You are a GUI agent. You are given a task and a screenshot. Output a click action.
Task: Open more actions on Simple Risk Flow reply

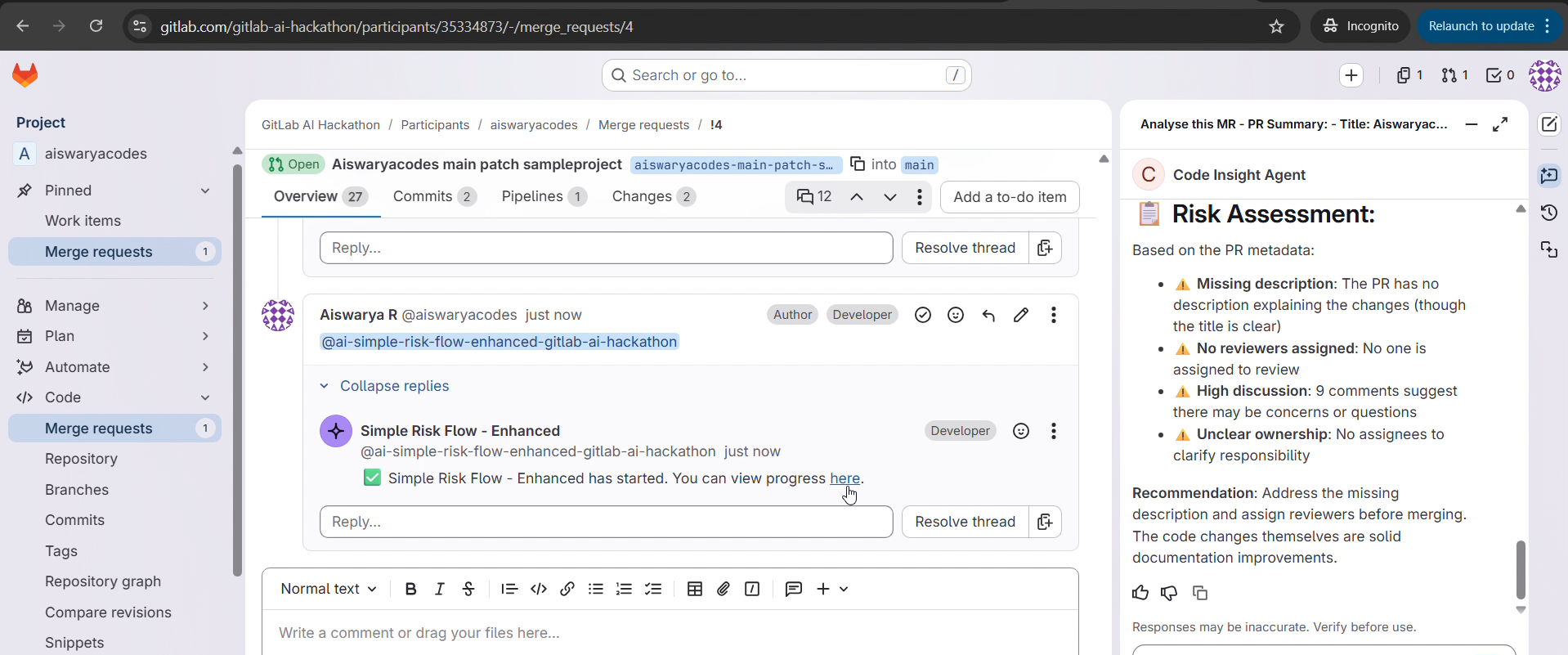[x=1054, y=431]
